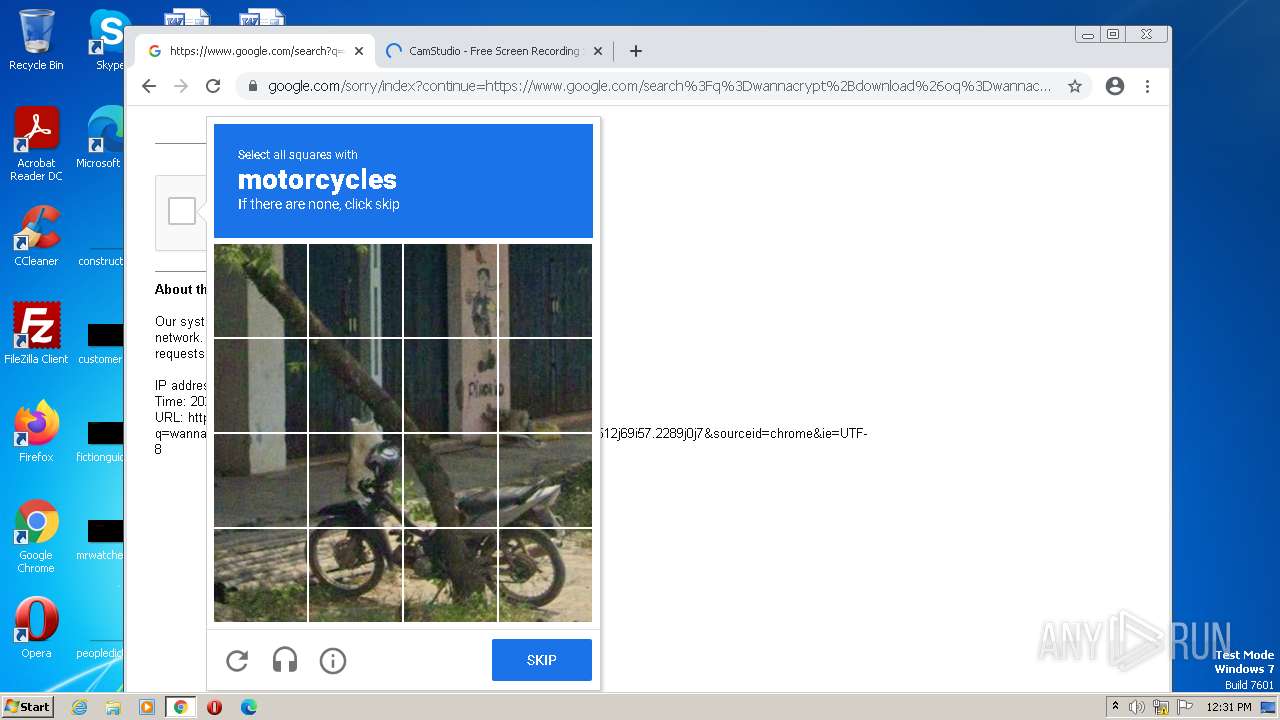
Task: Open Skype desktop shortcut
Action: pos(109,40)
